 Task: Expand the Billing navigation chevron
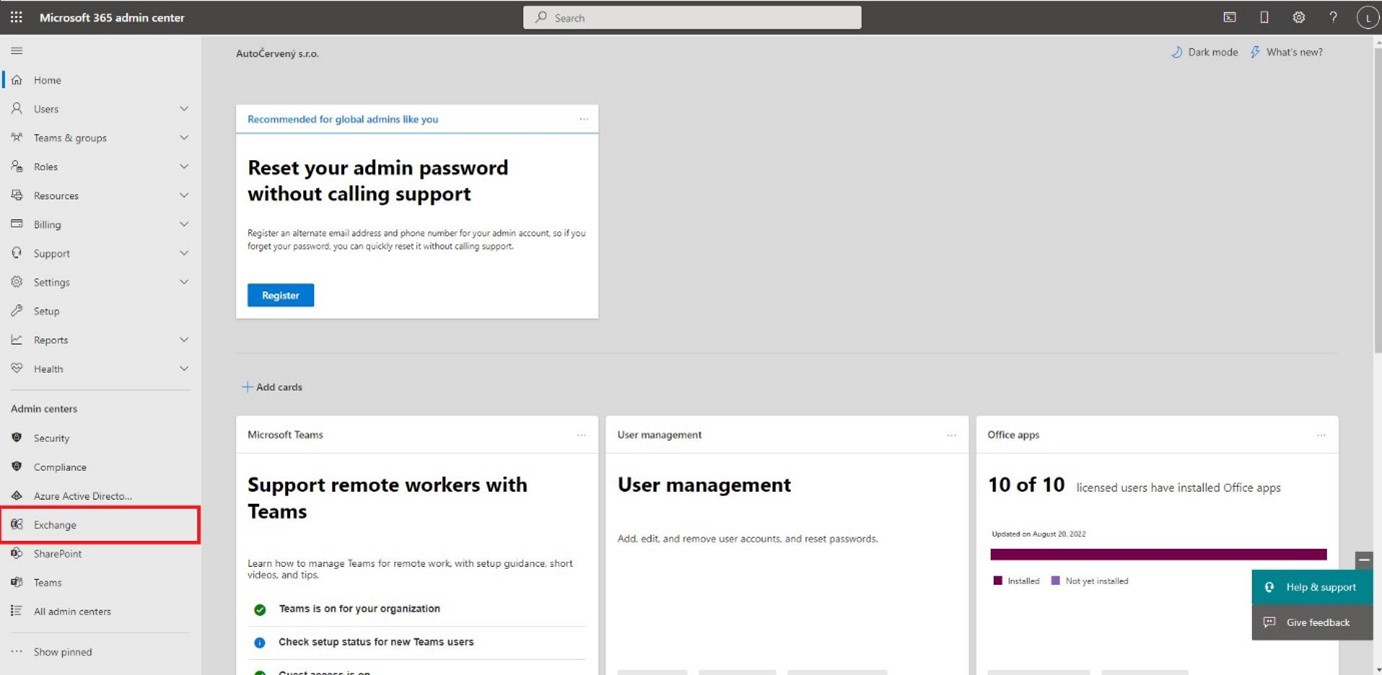click(184, 225)
